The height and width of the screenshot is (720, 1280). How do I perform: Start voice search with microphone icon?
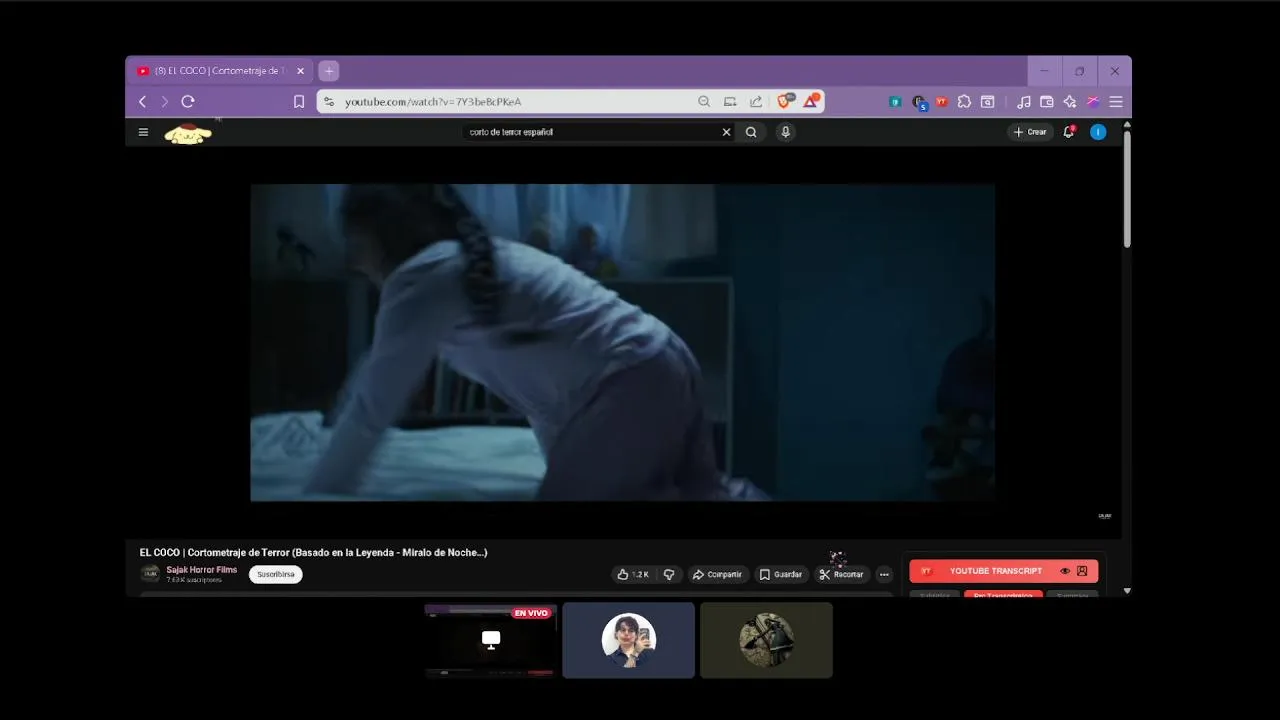[x=786, y=132]
